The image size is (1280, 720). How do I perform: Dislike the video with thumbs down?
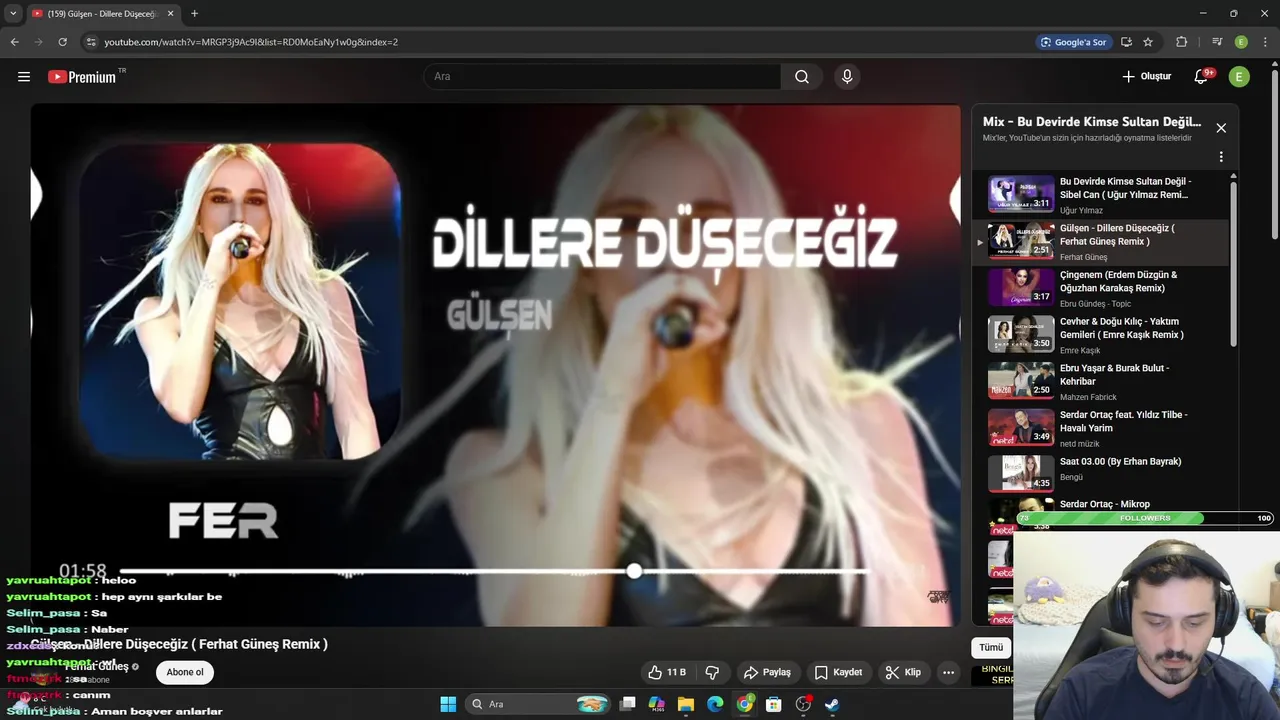[713, 672]
